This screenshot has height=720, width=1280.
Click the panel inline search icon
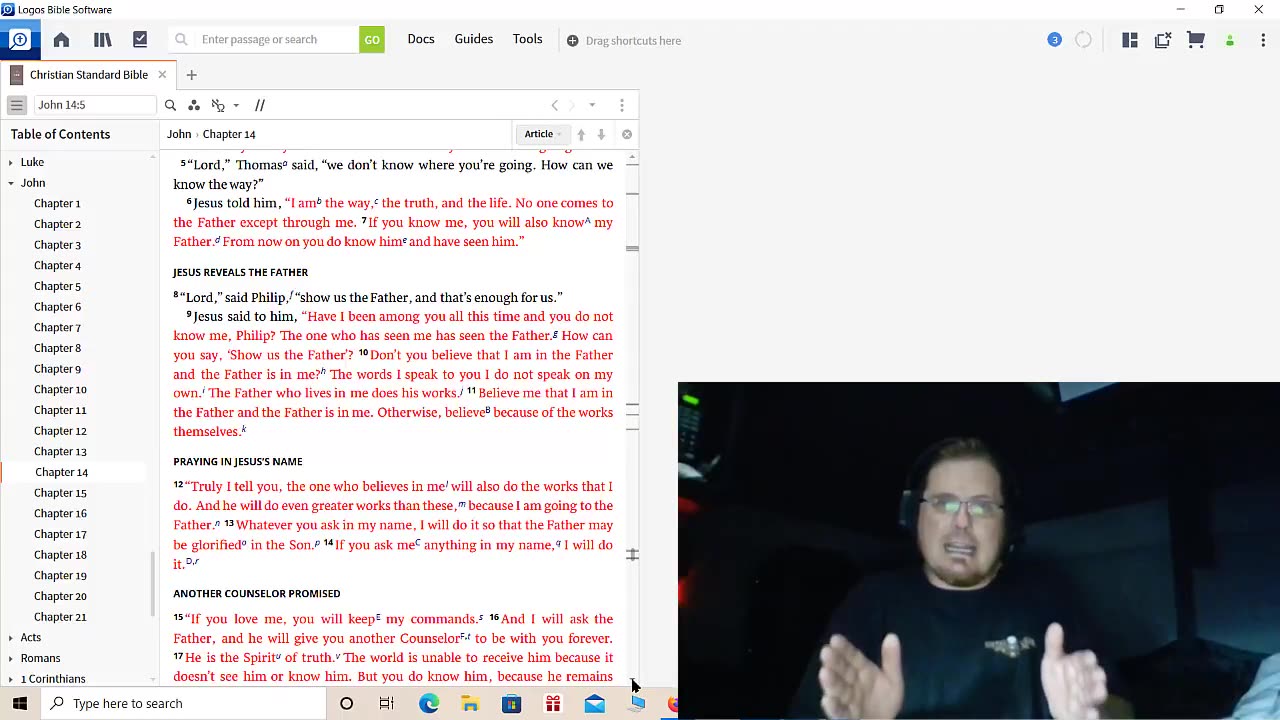(x=170, y=105)
